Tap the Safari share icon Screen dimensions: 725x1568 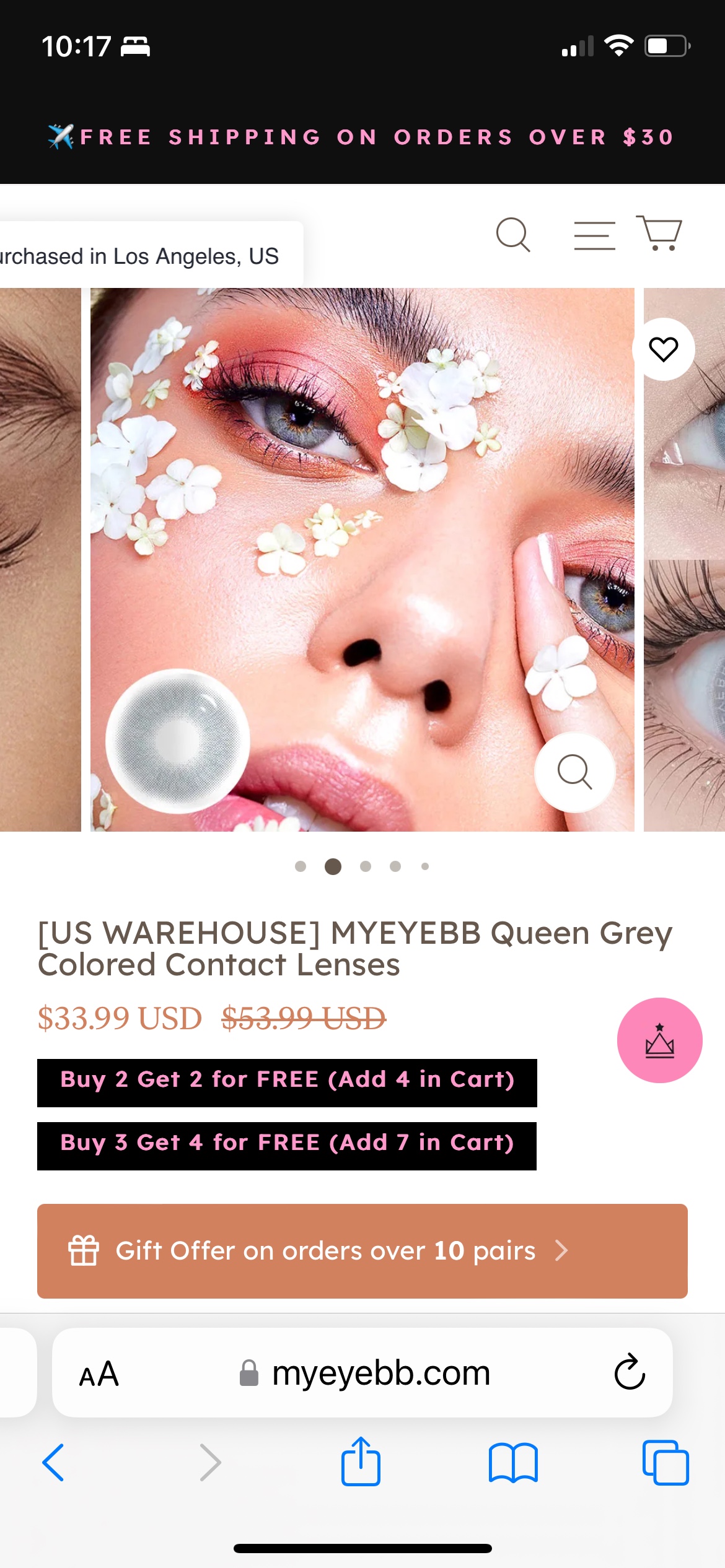point(361,1461)
